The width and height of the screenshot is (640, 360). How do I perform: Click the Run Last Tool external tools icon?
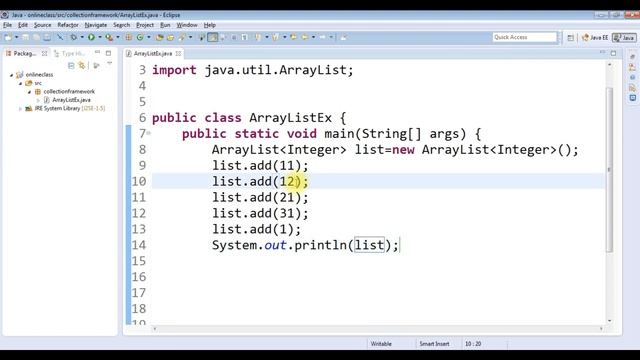(x=109, y=37)
